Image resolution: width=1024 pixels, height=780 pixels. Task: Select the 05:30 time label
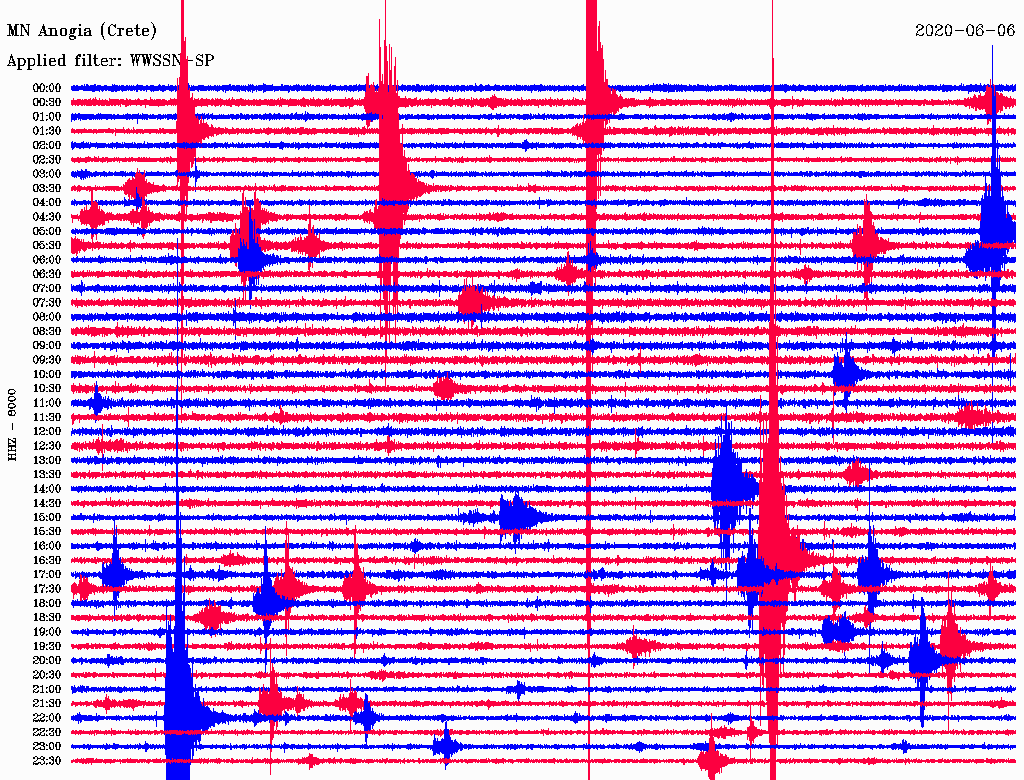tap(47, 246)
